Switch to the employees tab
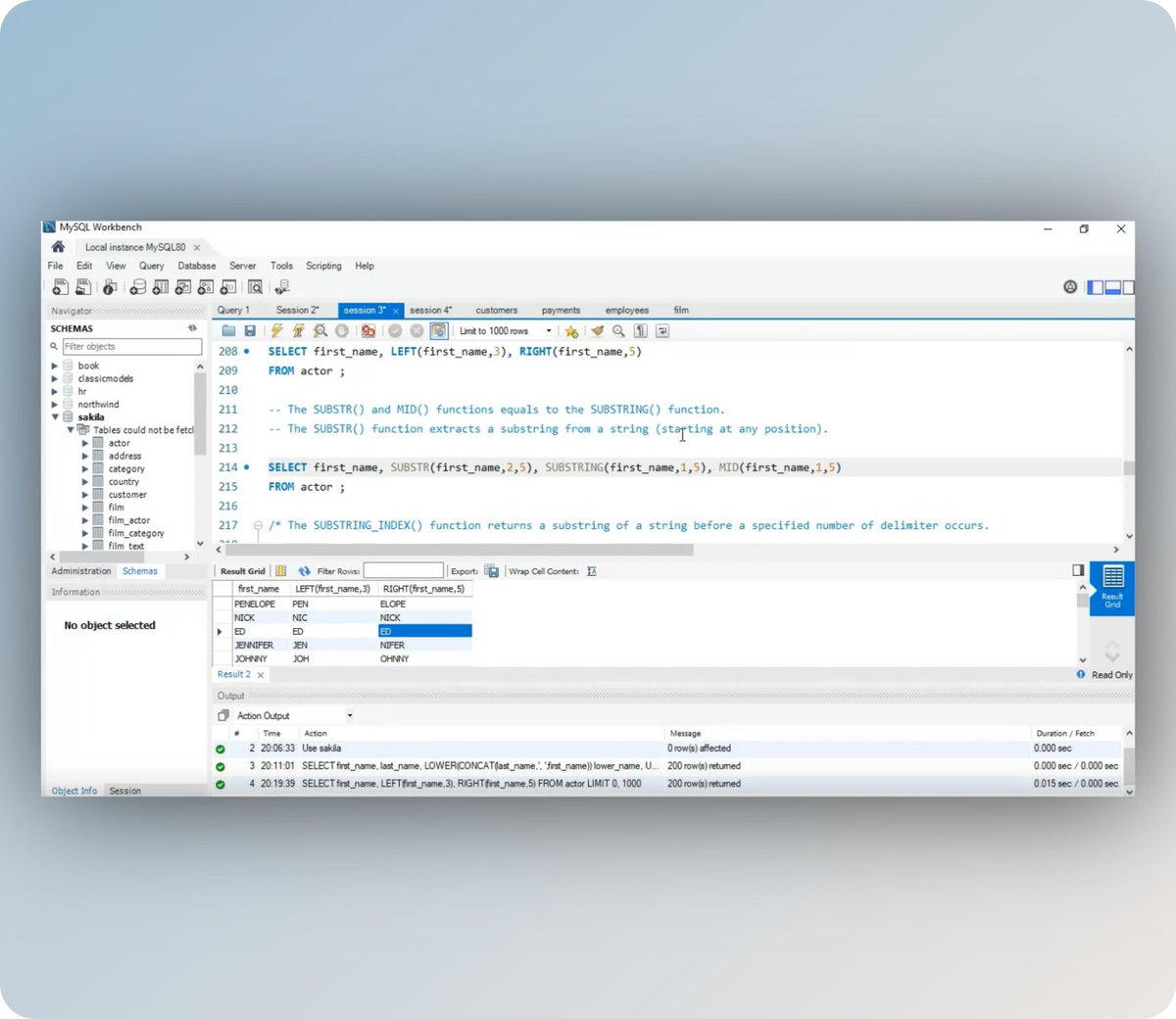Screen dimensions: 1176x1019 pos(627,311)
